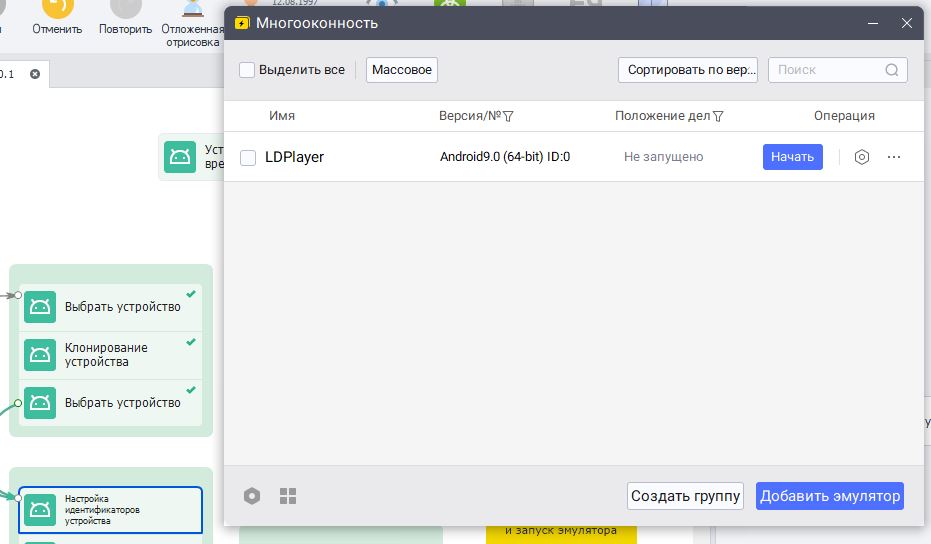Click the yellow Многооконность title icon
931x544 pixels.
[242, 23]
